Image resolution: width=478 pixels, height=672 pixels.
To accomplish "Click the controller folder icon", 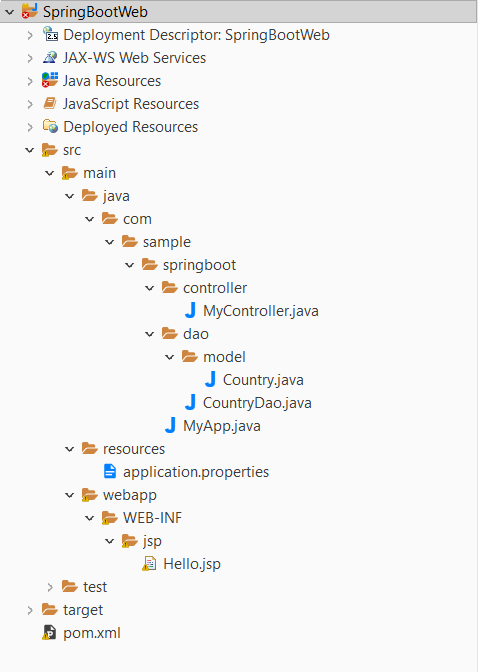I will coord(170,288).
